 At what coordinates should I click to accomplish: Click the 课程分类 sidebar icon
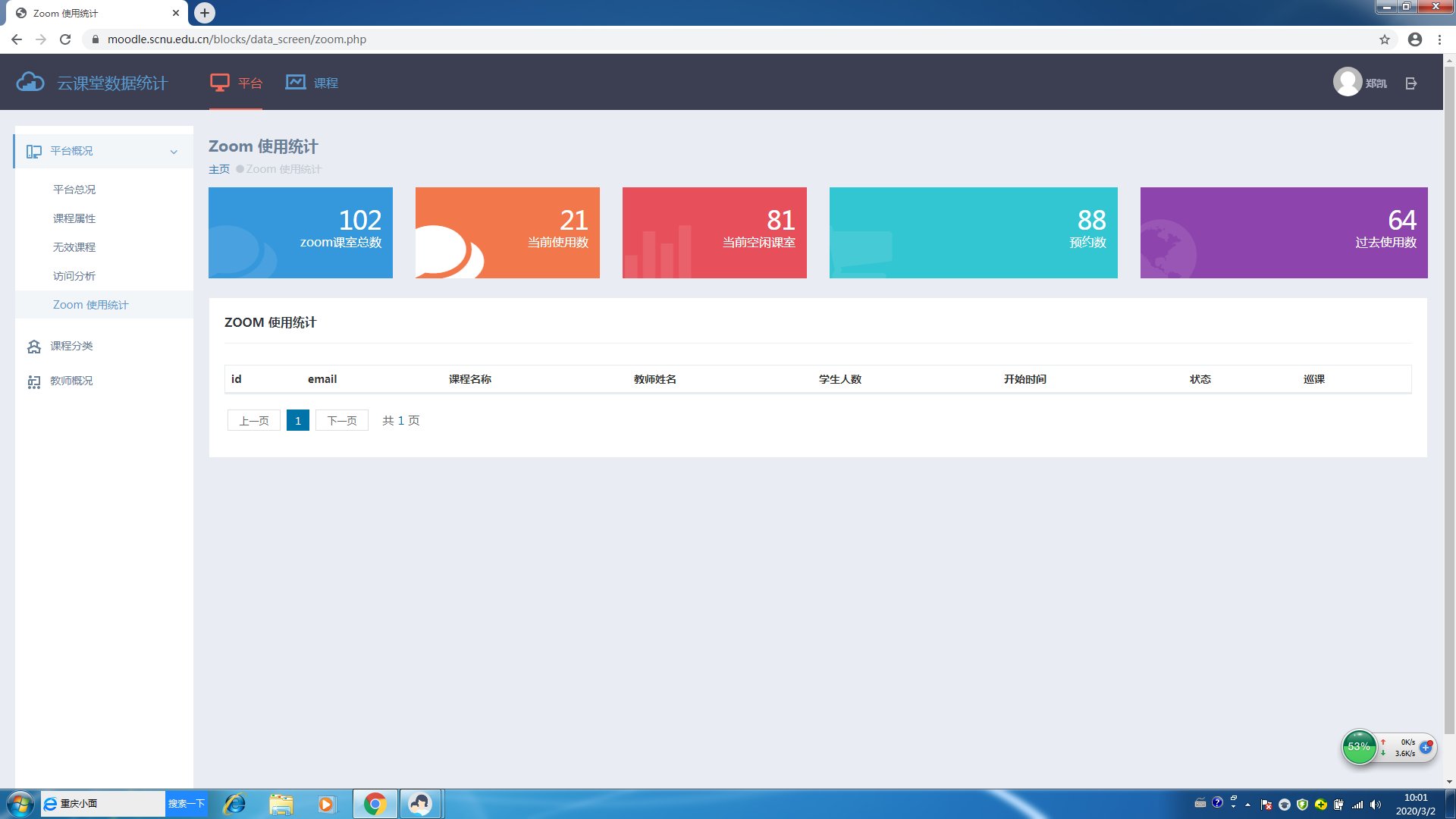34,347
